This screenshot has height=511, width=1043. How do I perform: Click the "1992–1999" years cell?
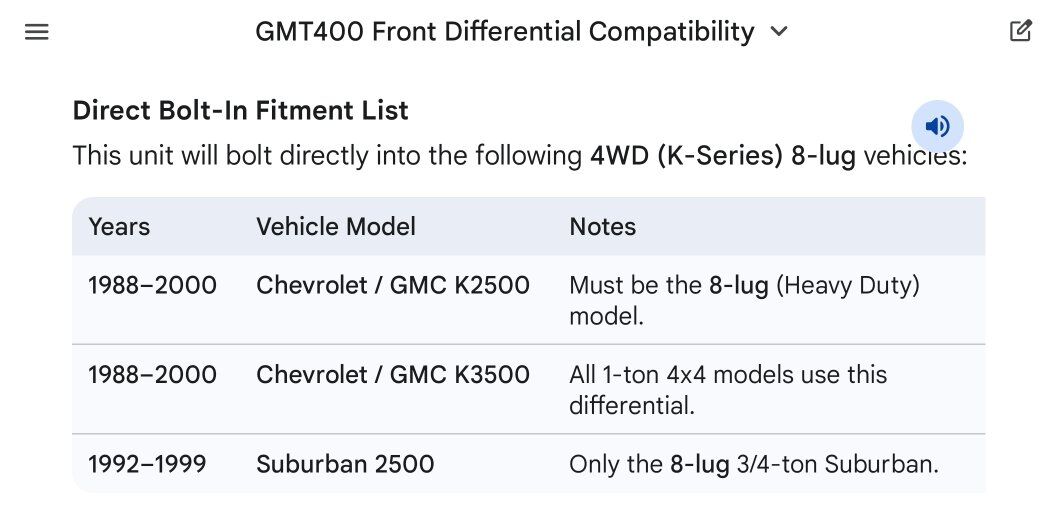pos(147,464)
